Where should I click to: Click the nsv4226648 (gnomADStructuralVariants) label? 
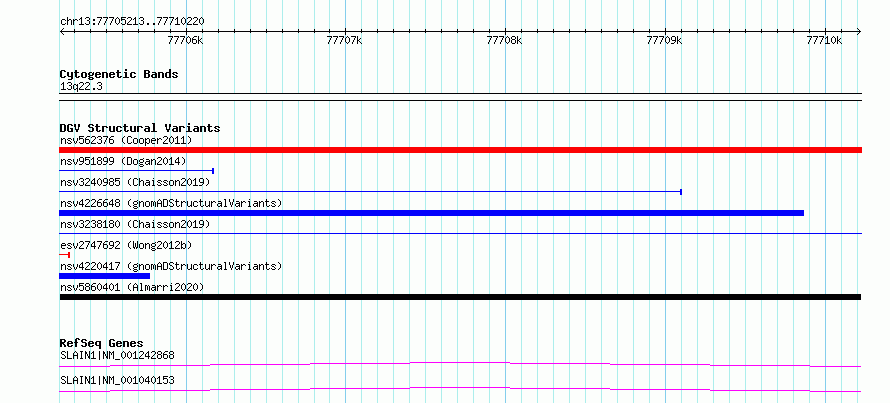pyautogui.click(x=171, y=203)
